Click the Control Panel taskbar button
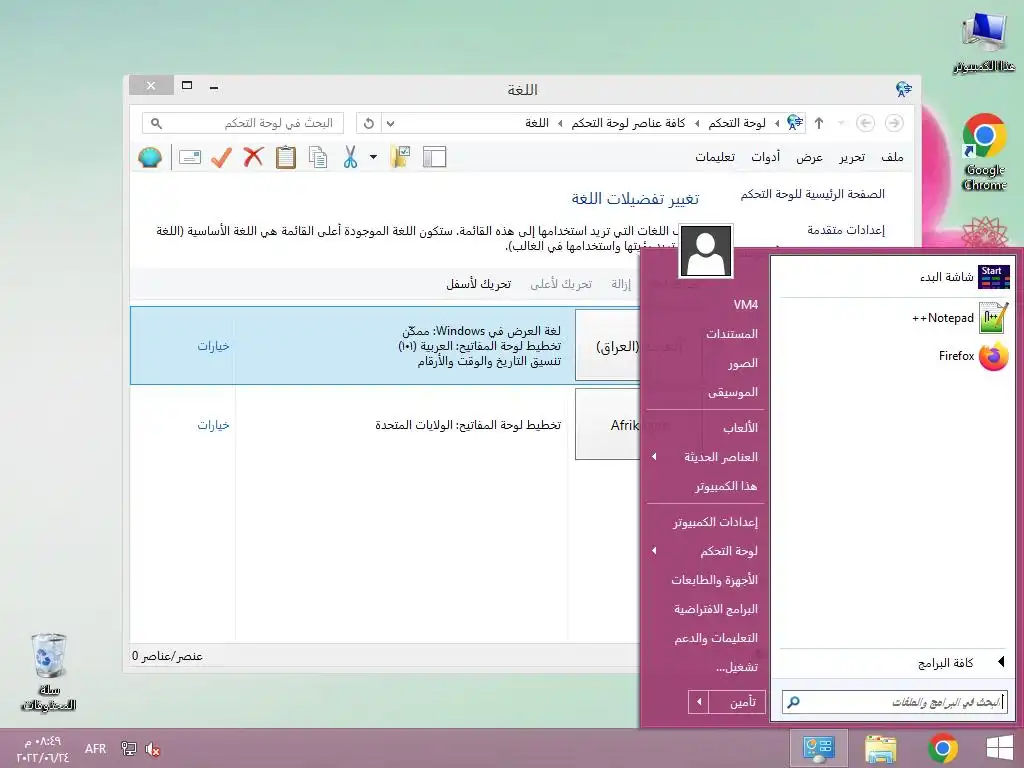The image size is (1024, 768). coord(819,748)
